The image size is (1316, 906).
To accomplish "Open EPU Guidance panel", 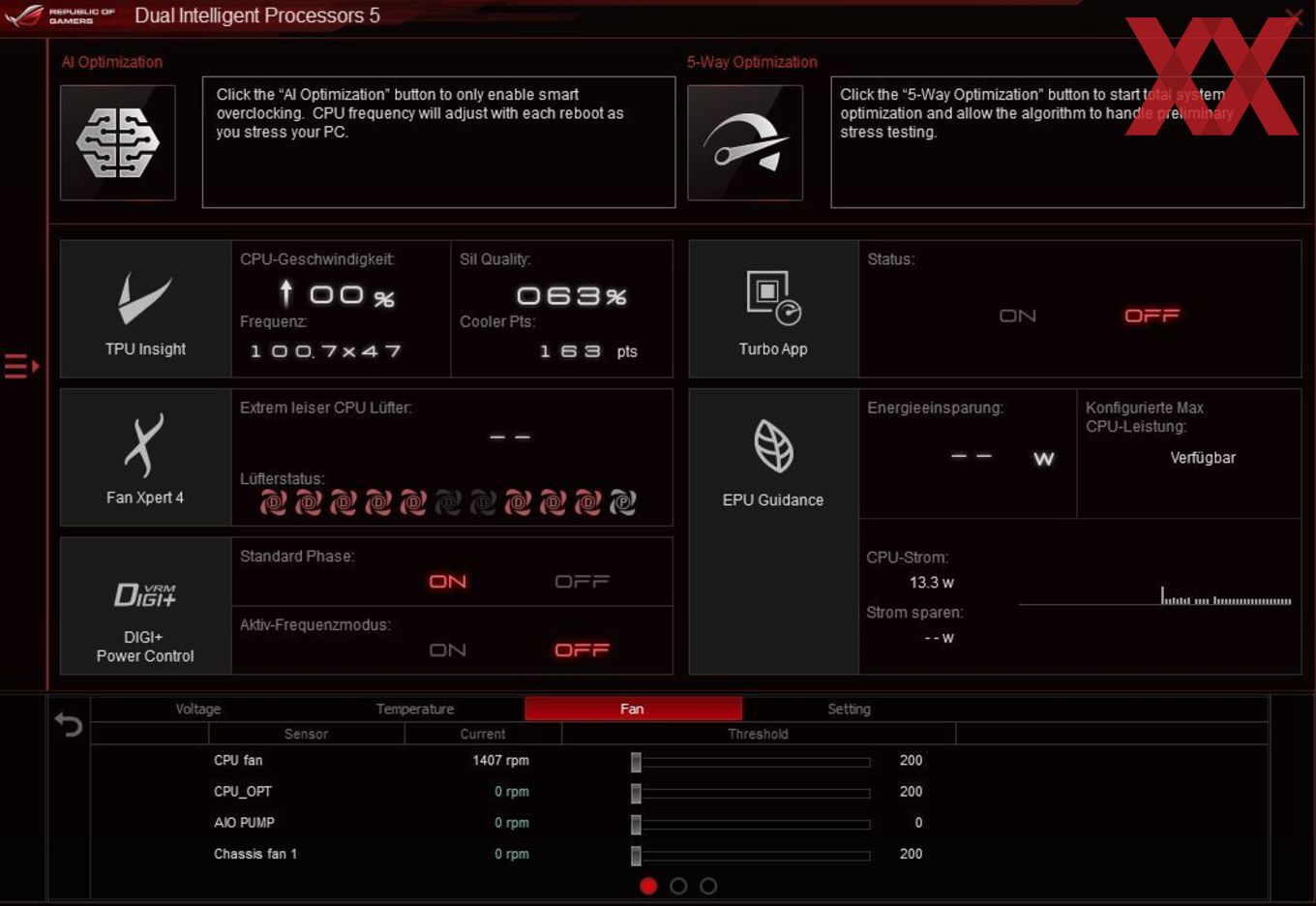I will click(x=773, y=531).
